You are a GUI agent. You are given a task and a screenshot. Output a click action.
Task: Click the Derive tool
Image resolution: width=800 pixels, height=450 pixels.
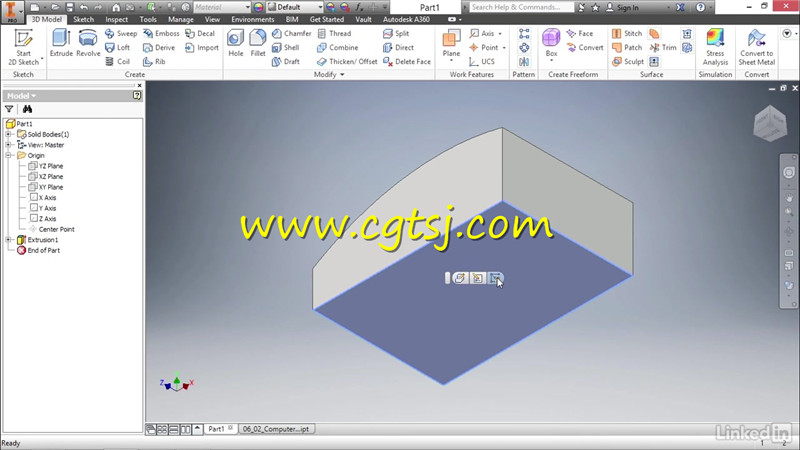(159, 47)
